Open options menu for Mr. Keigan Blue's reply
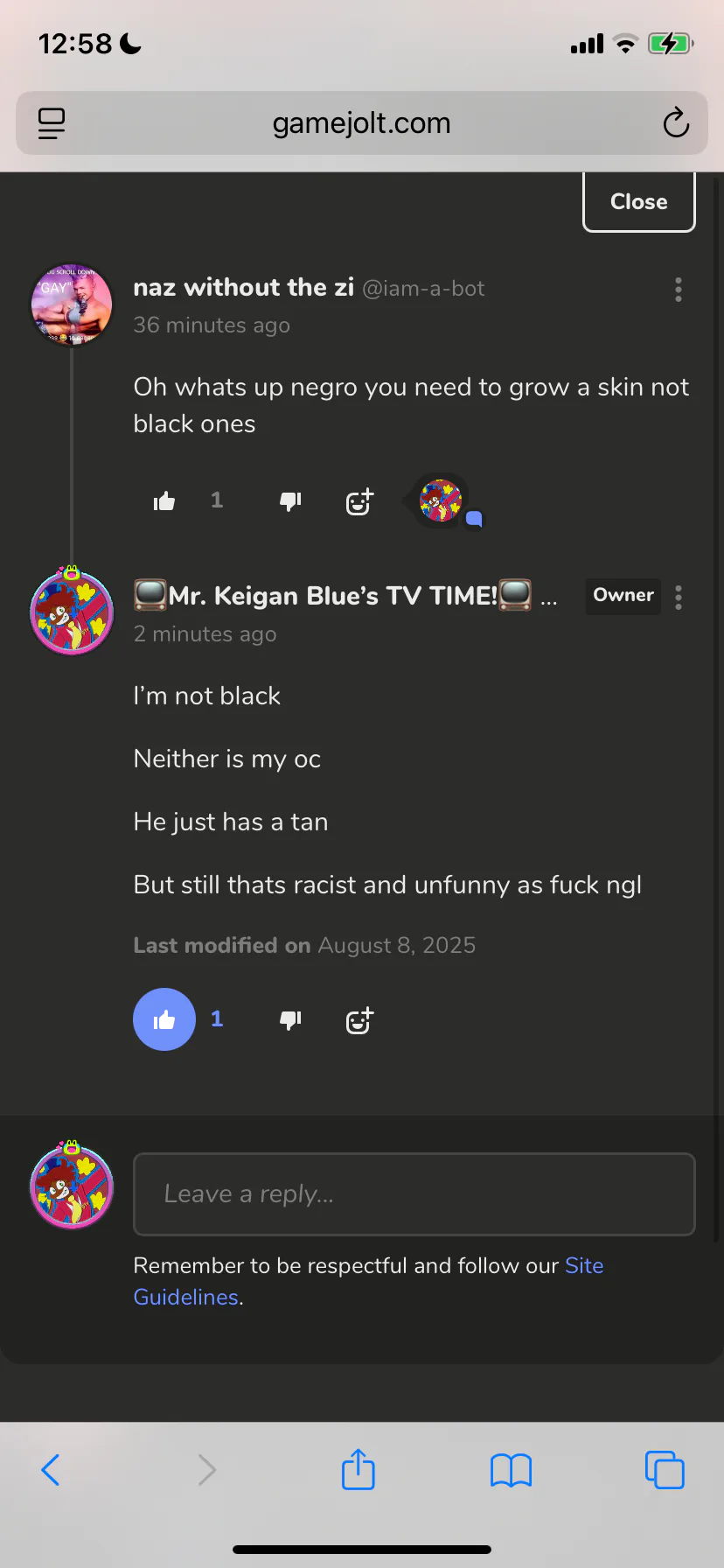This screenshot has height=1568, width=724. [679, 598]
